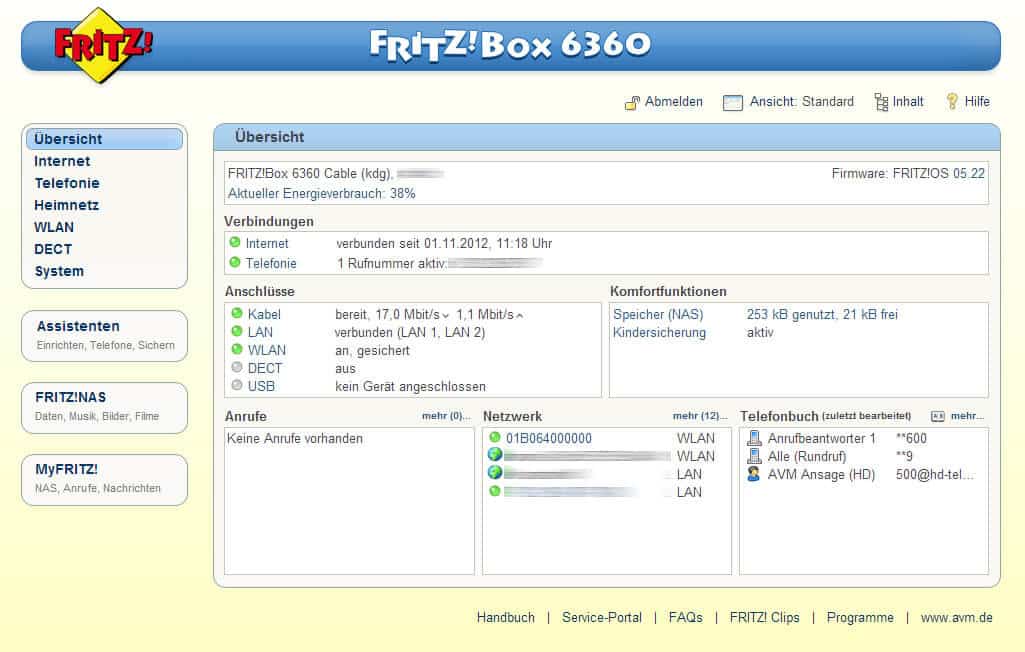Viewport: 1025px width, 652px height.
Task: Click contact icon for AVM Ansage (HD)
Action: (754, 473)
